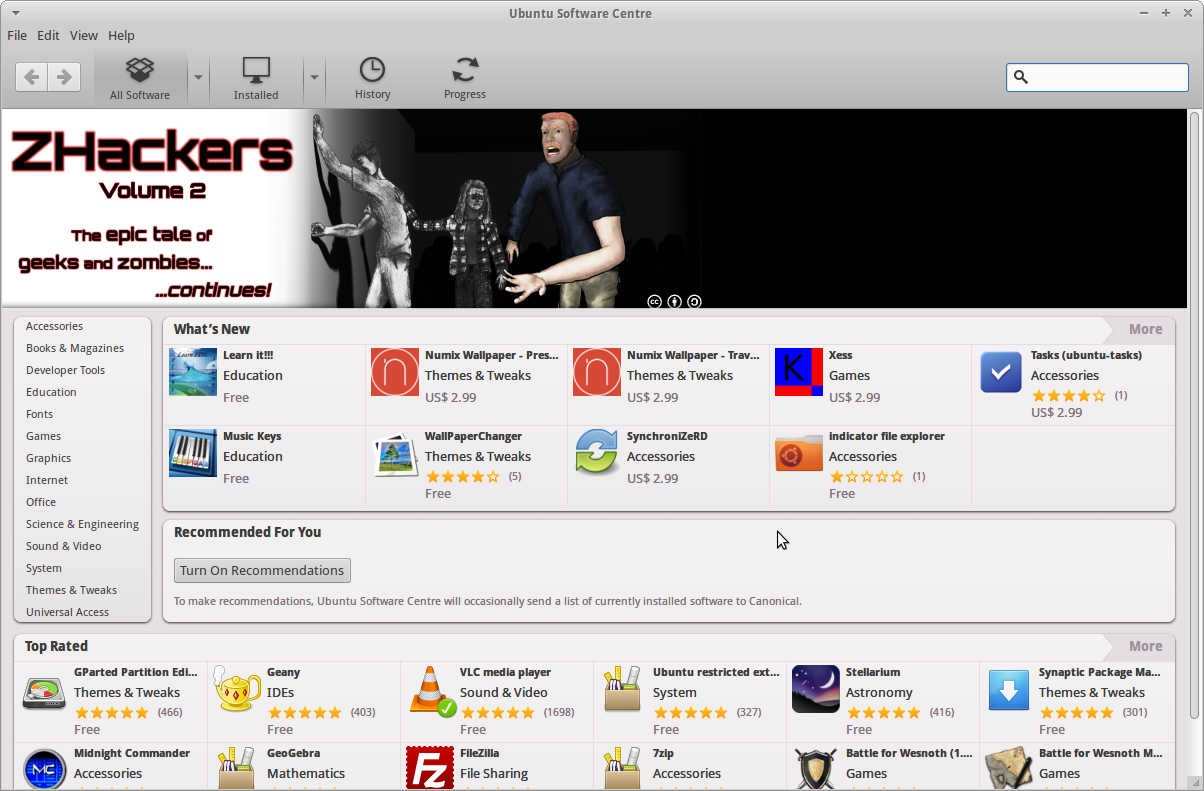Open the GeoGebra icon
Viewport: 1204px width, 791px height.
(237, 769)
